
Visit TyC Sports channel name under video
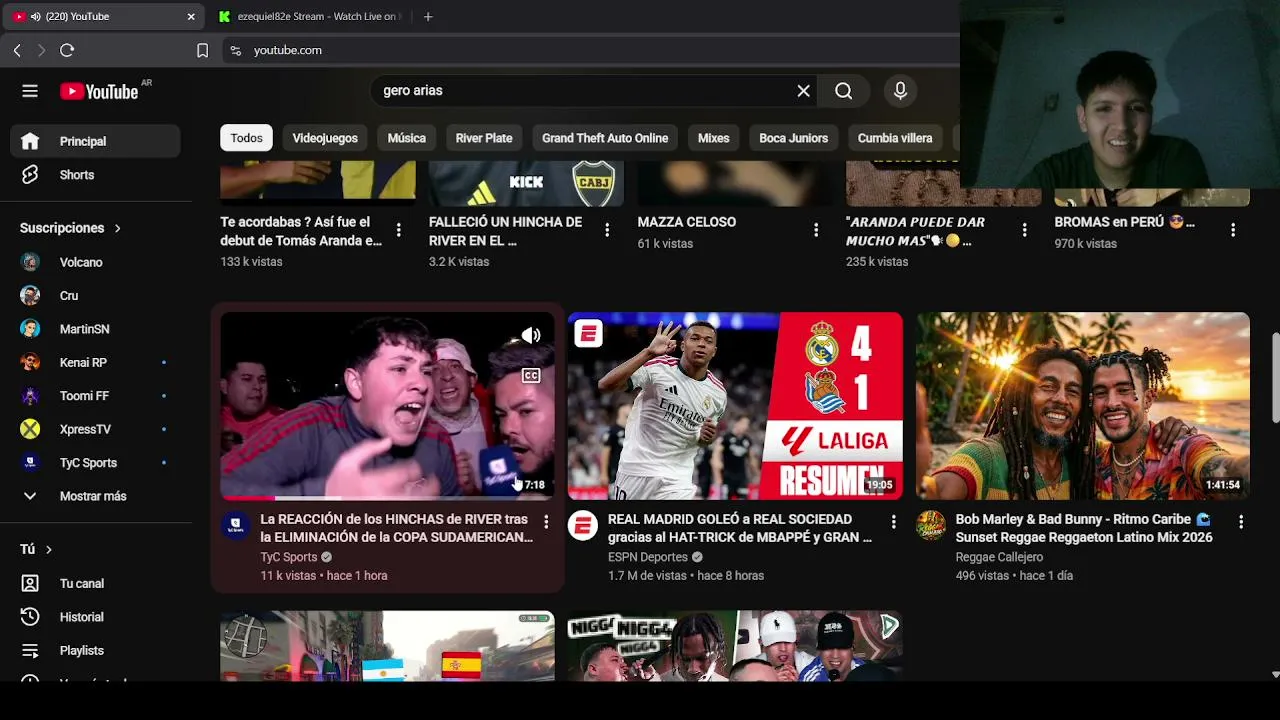pos(289,557)
